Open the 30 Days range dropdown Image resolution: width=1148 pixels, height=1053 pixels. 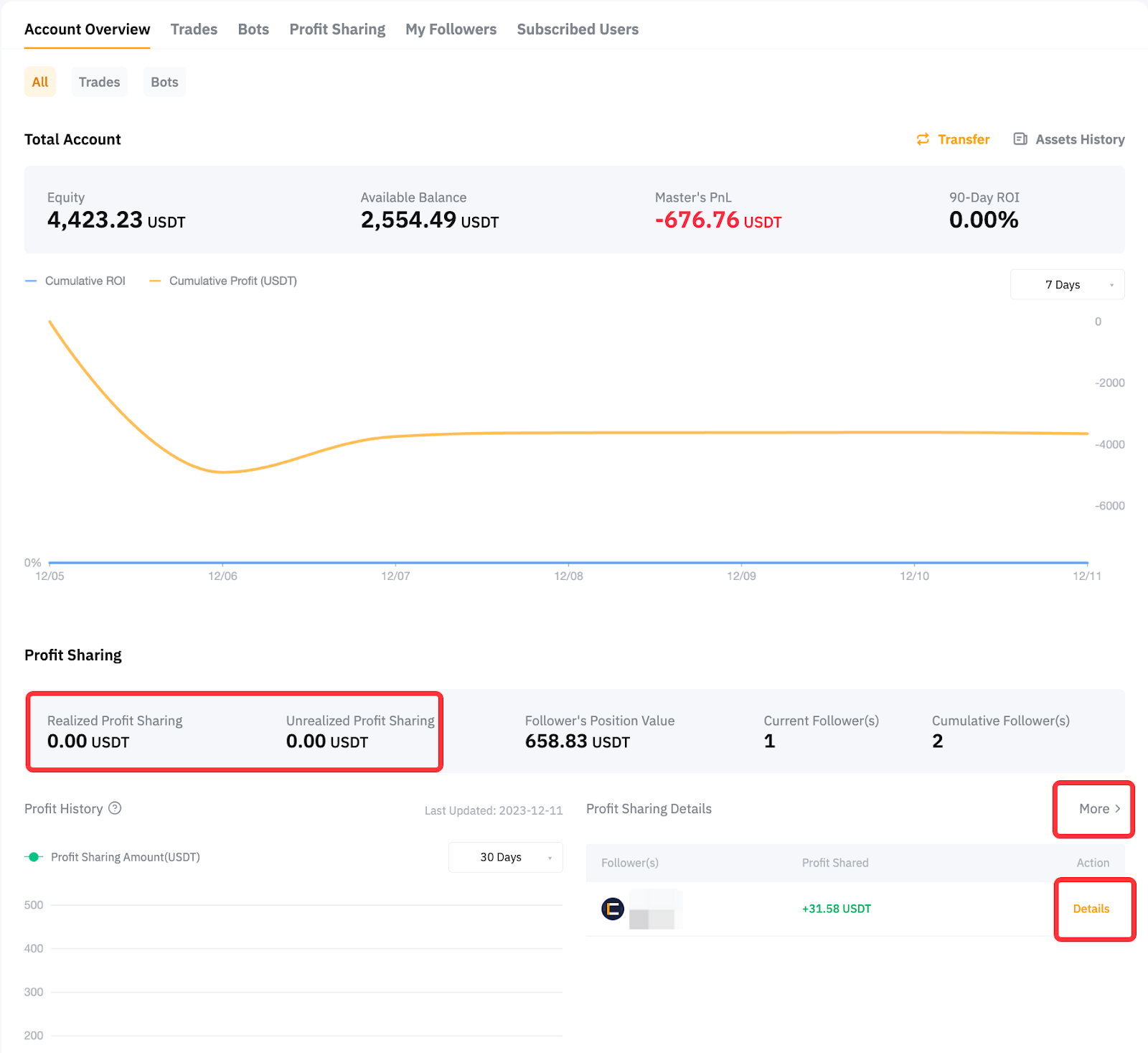(505, 857)
